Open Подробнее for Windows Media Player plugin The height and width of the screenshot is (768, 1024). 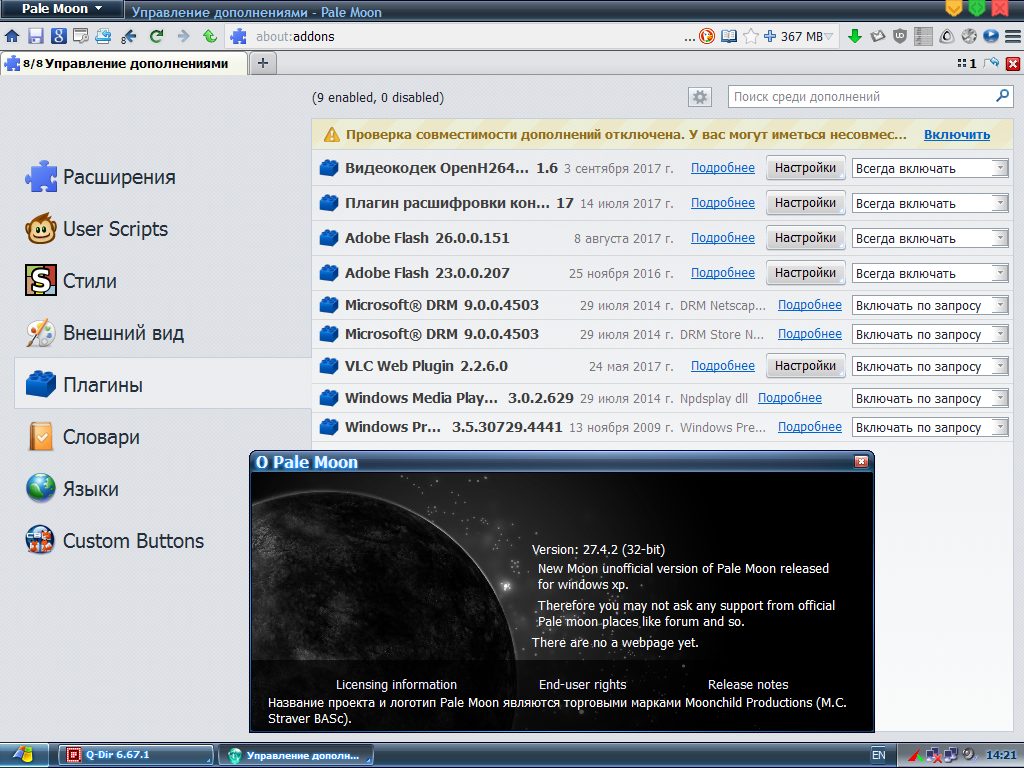point(790,398)
